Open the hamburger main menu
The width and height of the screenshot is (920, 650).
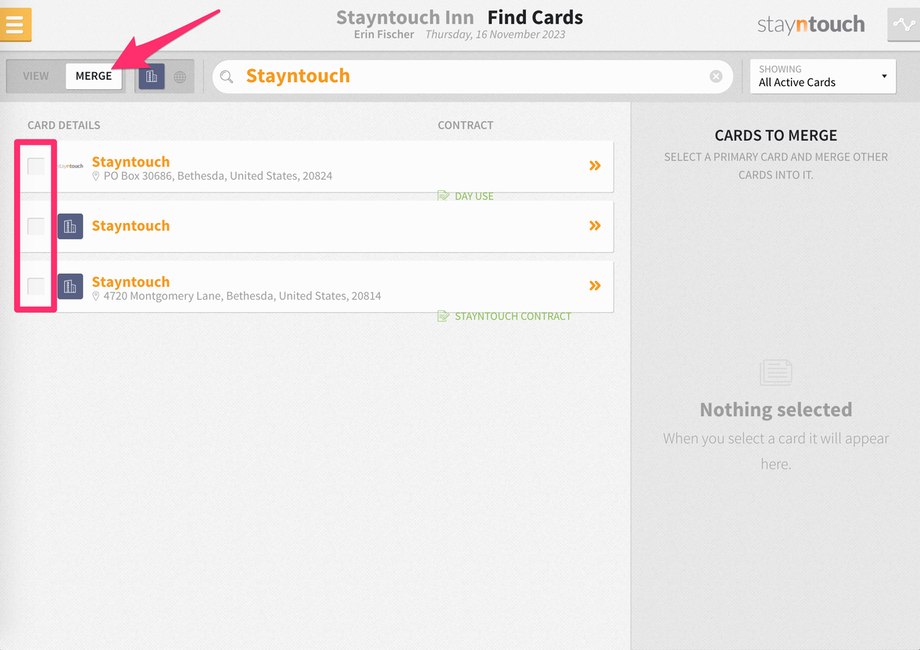[15, 25]
